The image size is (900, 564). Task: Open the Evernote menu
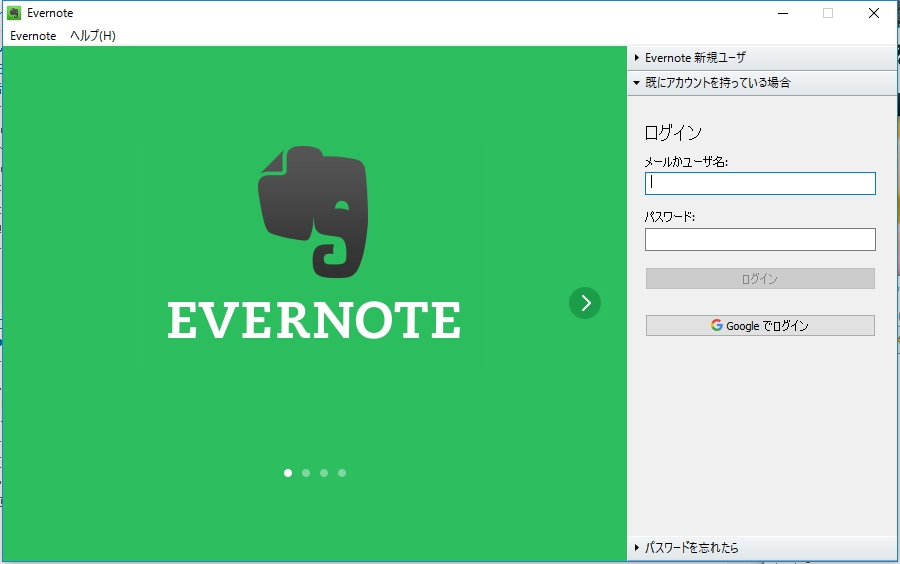(33, 36)
